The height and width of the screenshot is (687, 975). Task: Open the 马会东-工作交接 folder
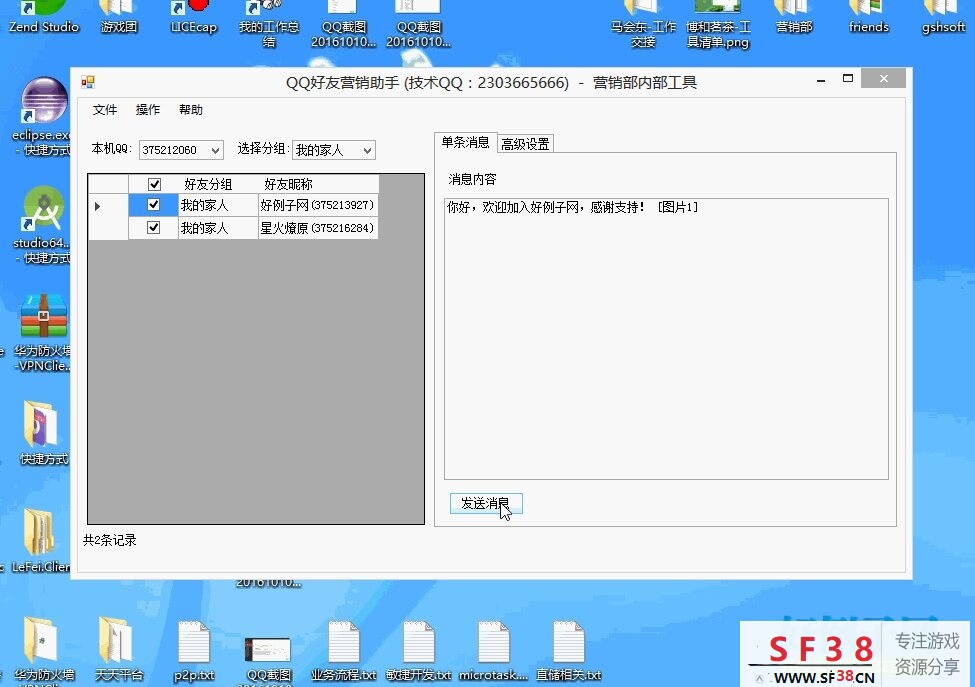[642, 24]
